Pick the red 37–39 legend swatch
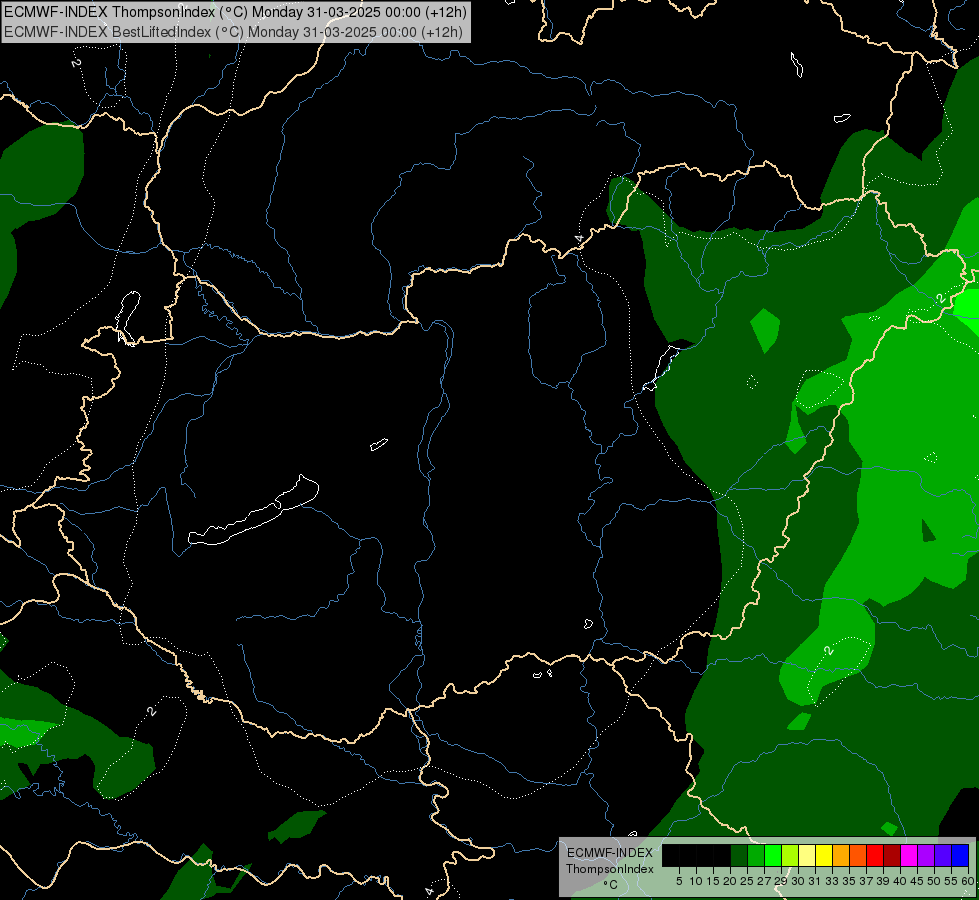Screen dimensions: 979x900 875,855
